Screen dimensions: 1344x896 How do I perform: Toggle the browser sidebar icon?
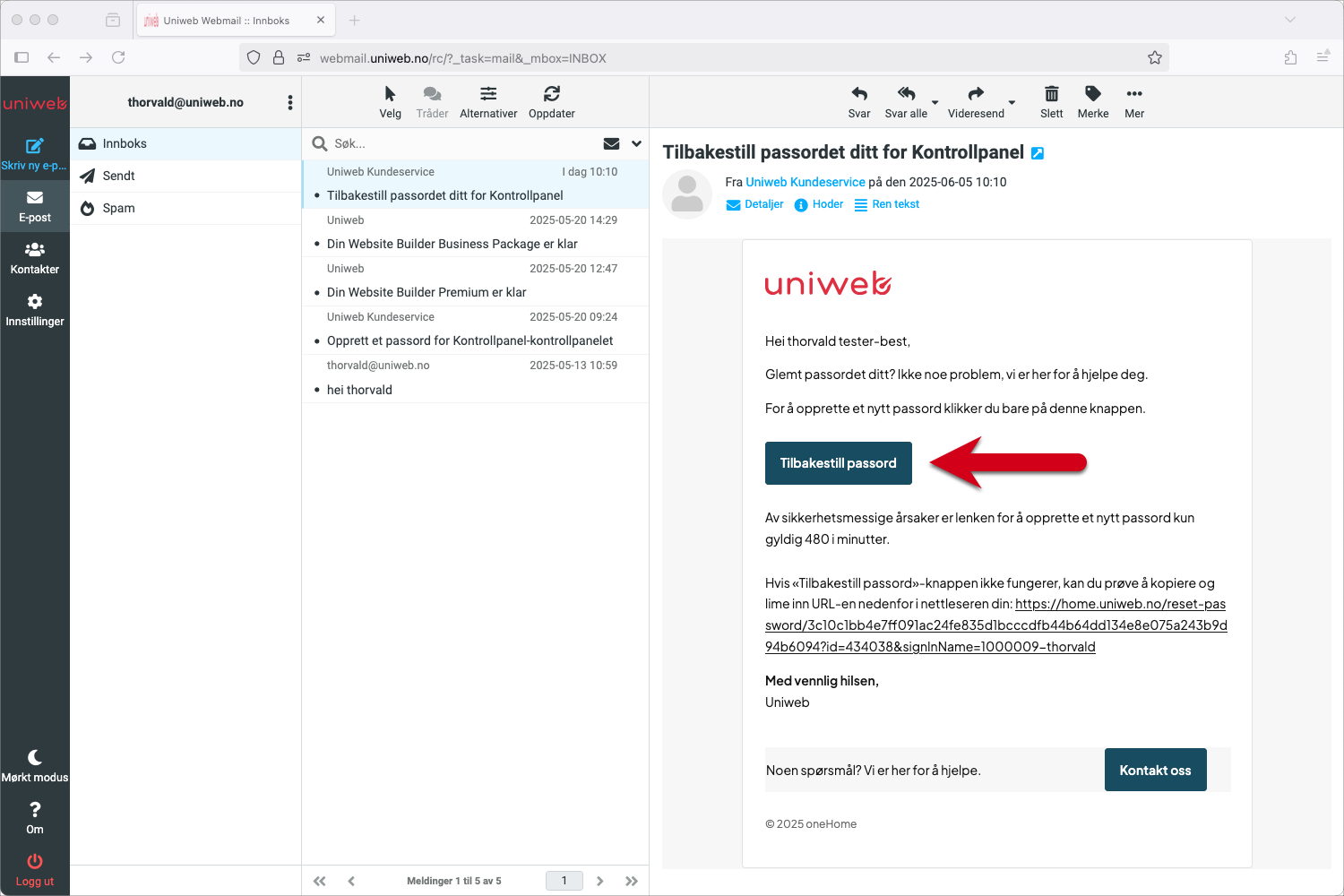22,57
